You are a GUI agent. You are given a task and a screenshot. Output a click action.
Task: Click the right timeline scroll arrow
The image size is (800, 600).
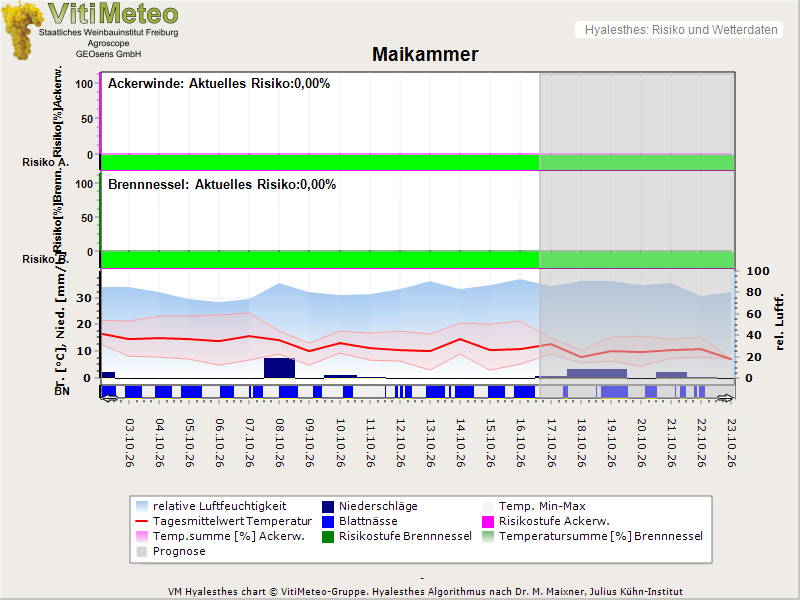725,398
